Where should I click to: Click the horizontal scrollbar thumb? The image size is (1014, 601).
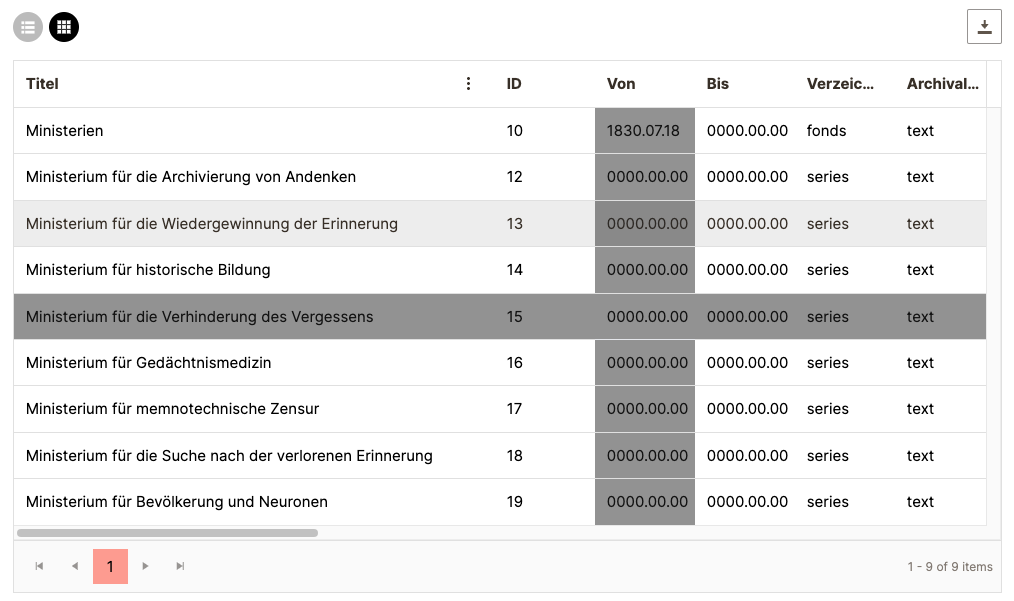coord(167,533)
